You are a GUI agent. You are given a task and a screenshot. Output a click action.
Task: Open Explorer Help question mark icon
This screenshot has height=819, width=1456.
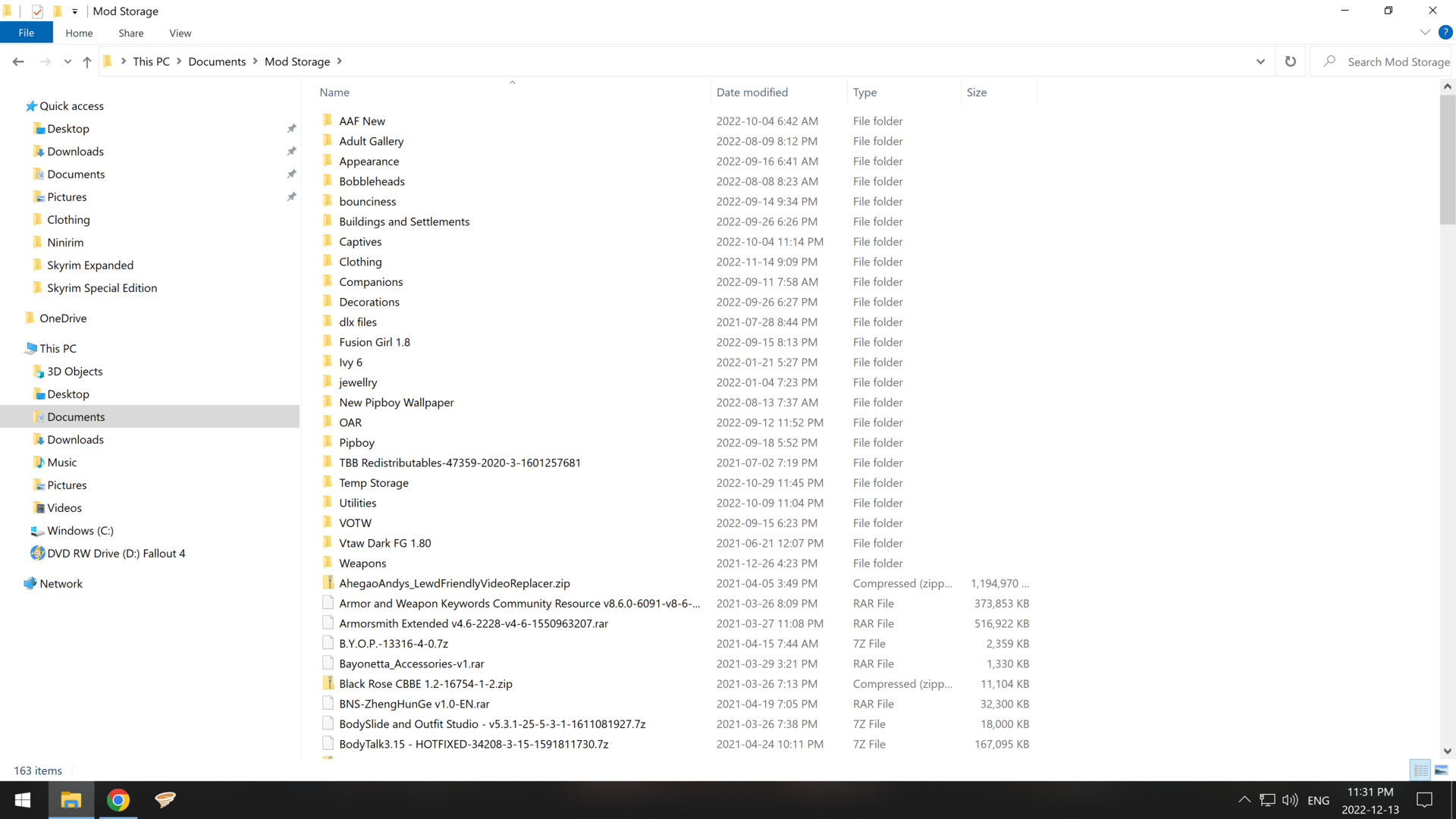(1445, 32)
